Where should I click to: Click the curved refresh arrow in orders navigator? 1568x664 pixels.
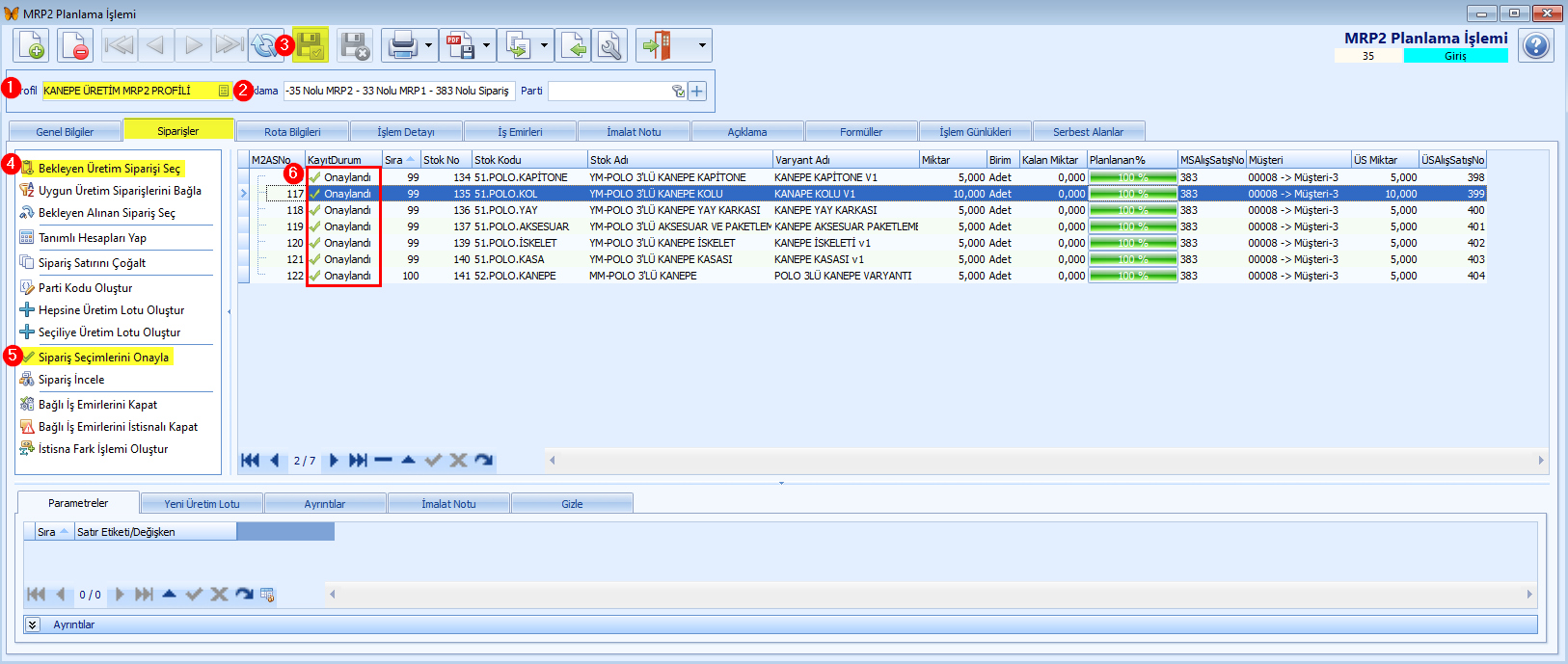click(483, 460)
